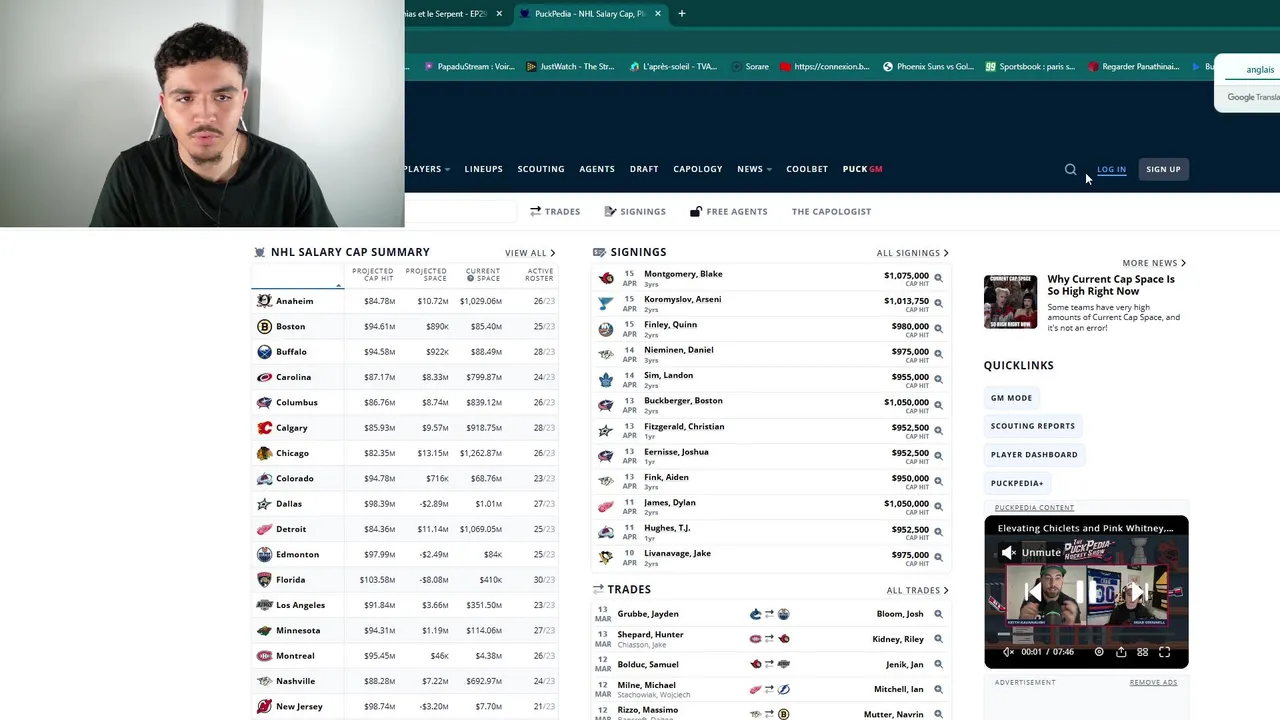1280x720 pixels.
Task: Open All Signings list
Action: pos(912,253)
